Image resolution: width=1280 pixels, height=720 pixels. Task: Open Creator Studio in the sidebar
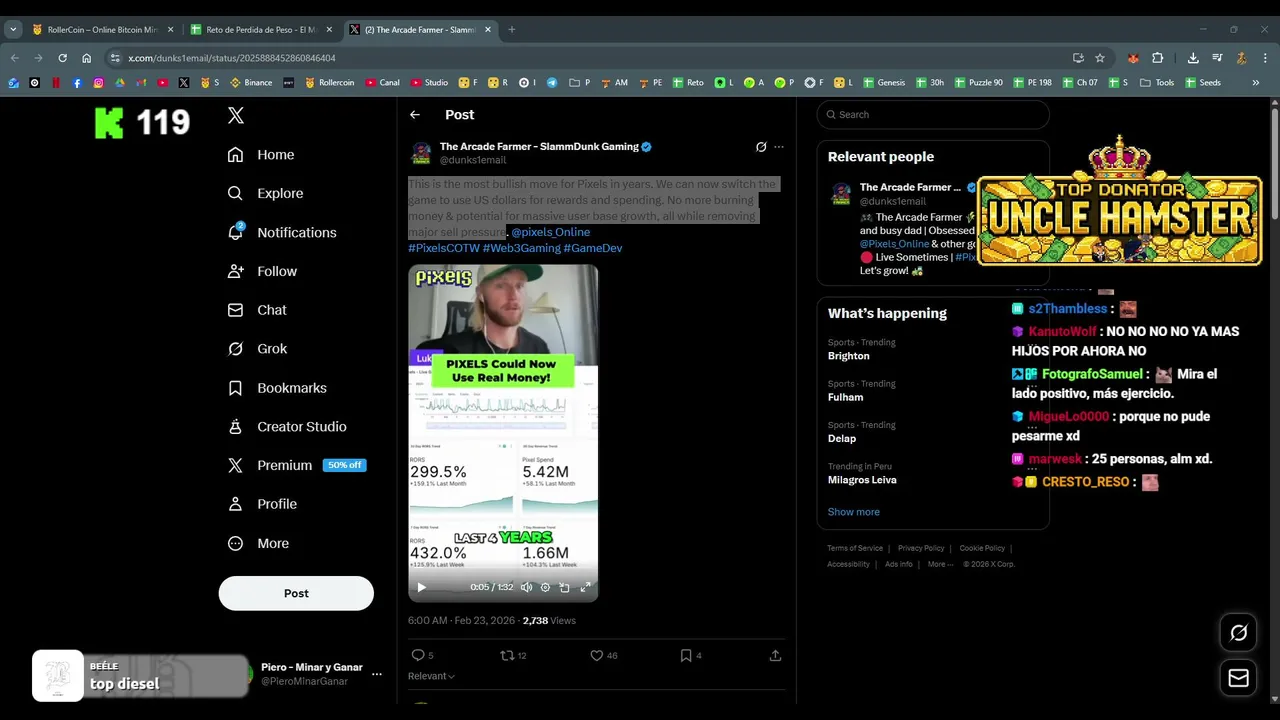click(287, 427)
